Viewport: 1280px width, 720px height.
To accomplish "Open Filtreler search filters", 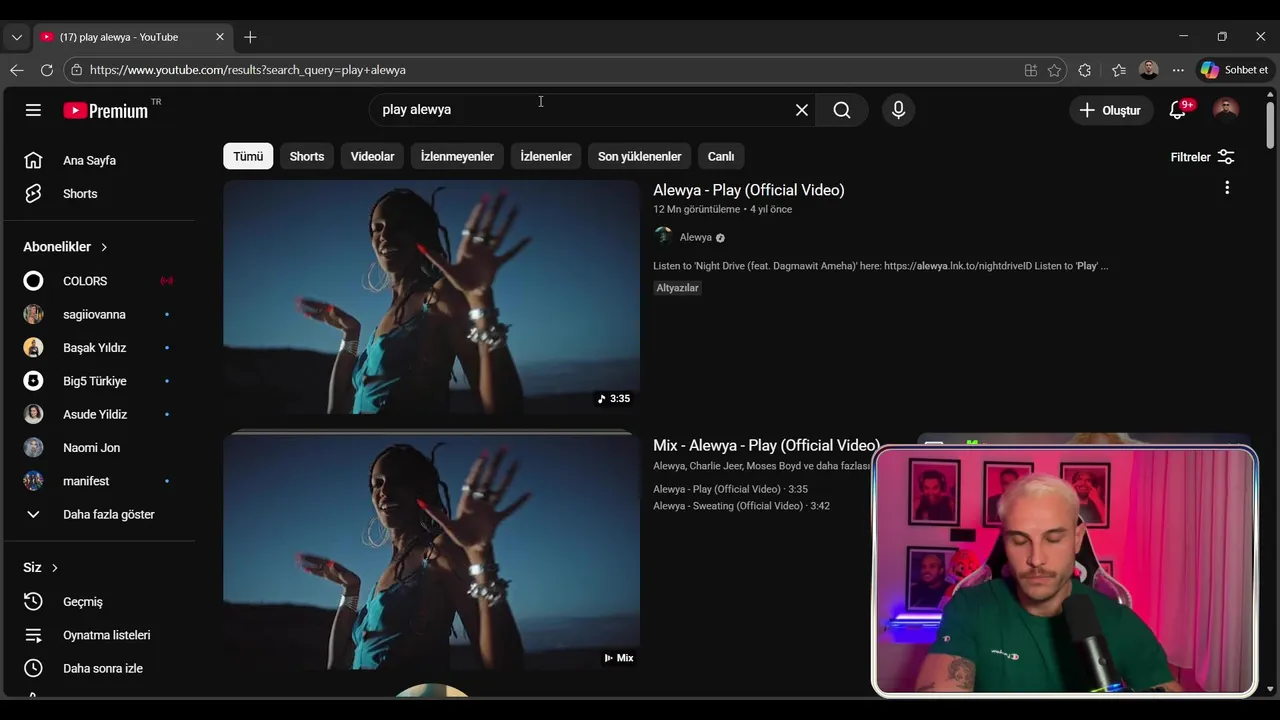I will [x=1203, y=157].
